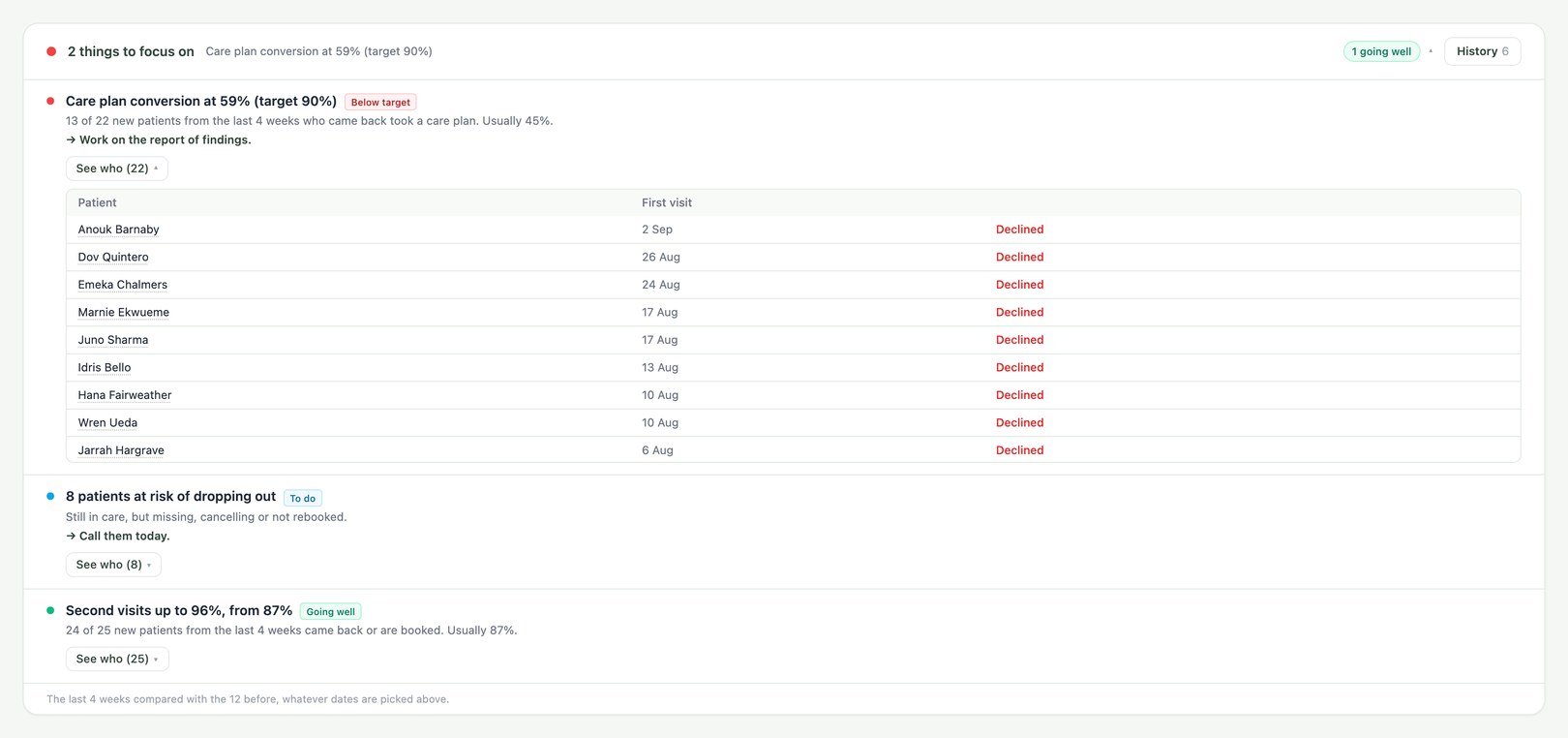The width and height of the screenshot is (1568, 738).
Task: Open patient Anouk Barnaby
Action: click(119, 230)
